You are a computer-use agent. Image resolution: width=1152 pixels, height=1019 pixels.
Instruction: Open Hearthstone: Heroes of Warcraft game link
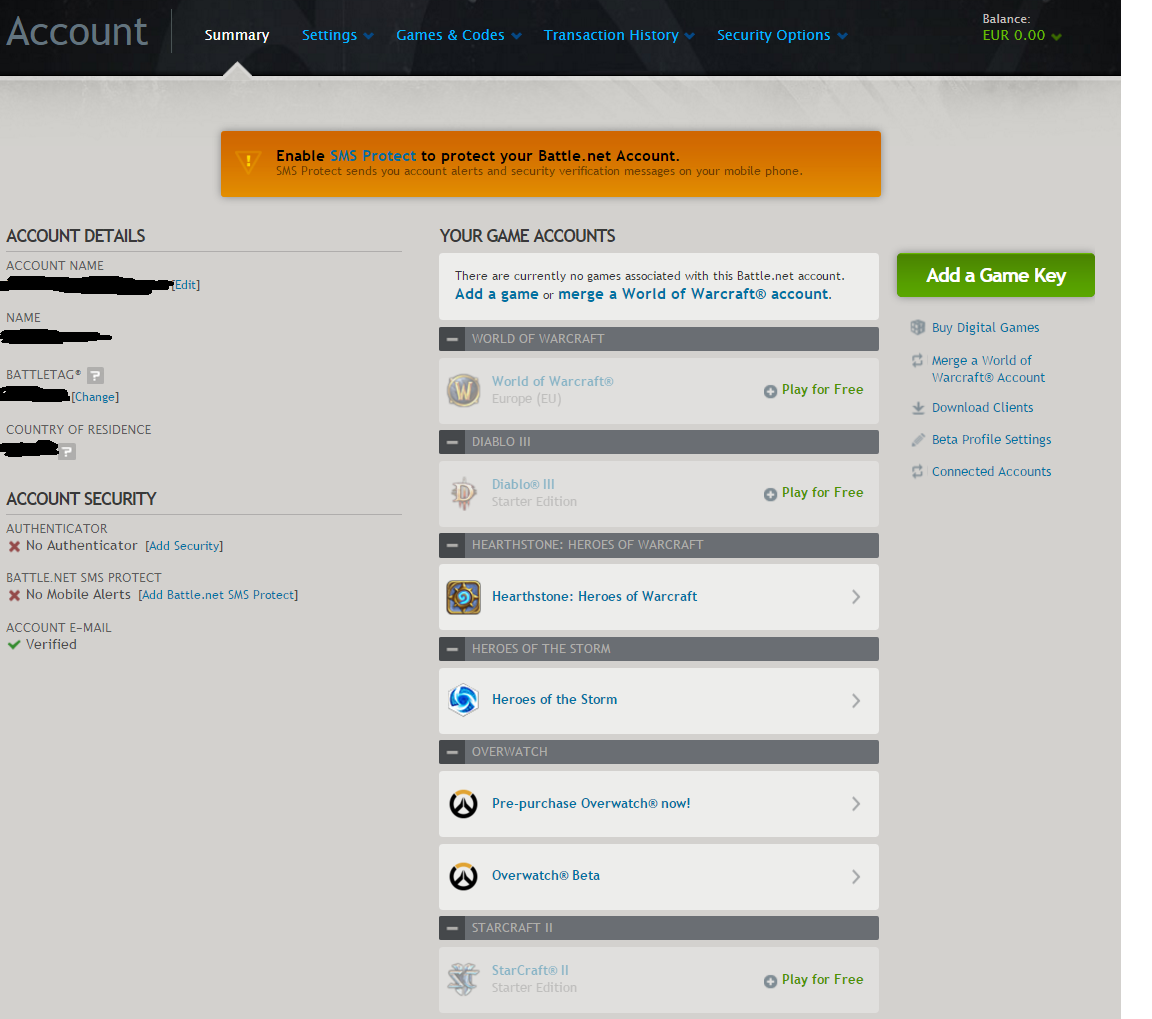[x=594, y=597]
